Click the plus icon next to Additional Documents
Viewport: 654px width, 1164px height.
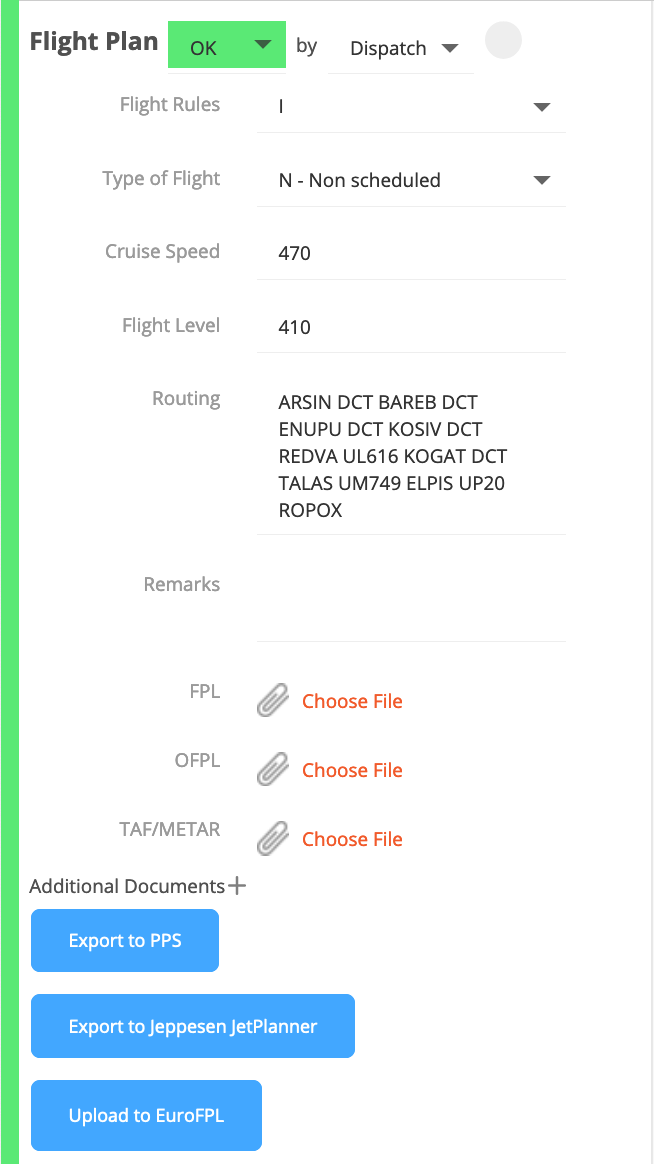[236, 885]
